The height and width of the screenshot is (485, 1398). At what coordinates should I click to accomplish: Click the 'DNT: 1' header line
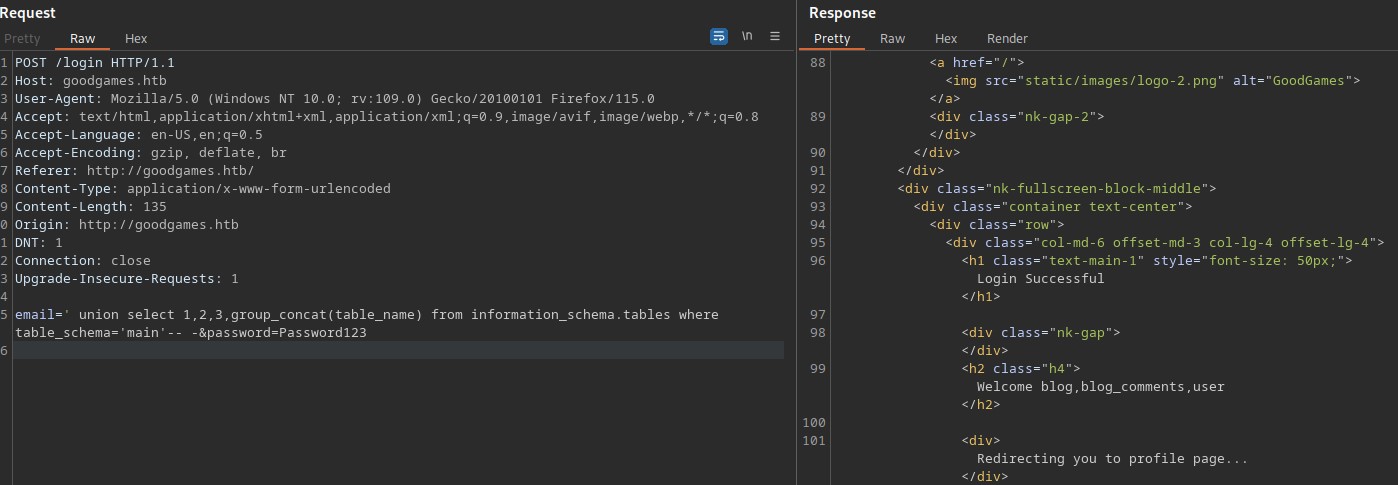[39, 242]
